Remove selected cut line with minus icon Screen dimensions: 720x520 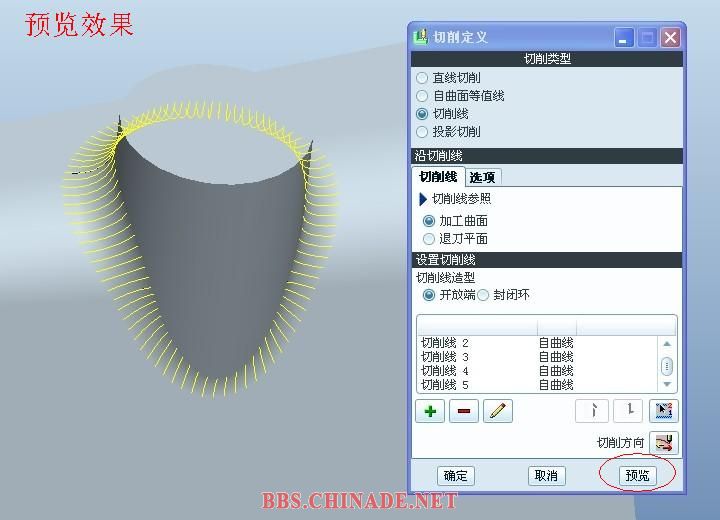(x=464, y=411)
